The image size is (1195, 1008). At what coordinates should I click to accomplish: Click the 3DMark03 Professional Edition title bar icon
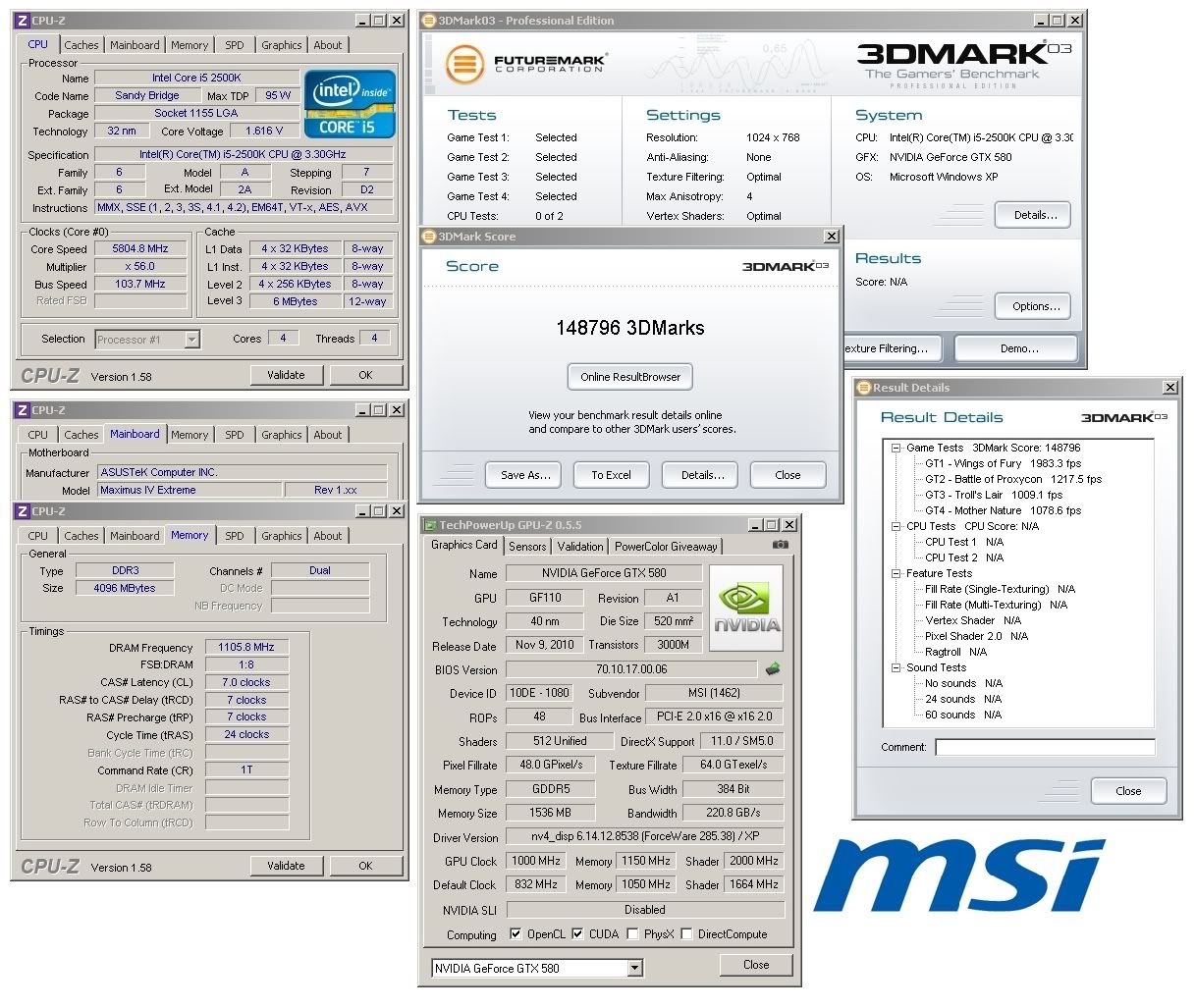click(x=429, y=21)
